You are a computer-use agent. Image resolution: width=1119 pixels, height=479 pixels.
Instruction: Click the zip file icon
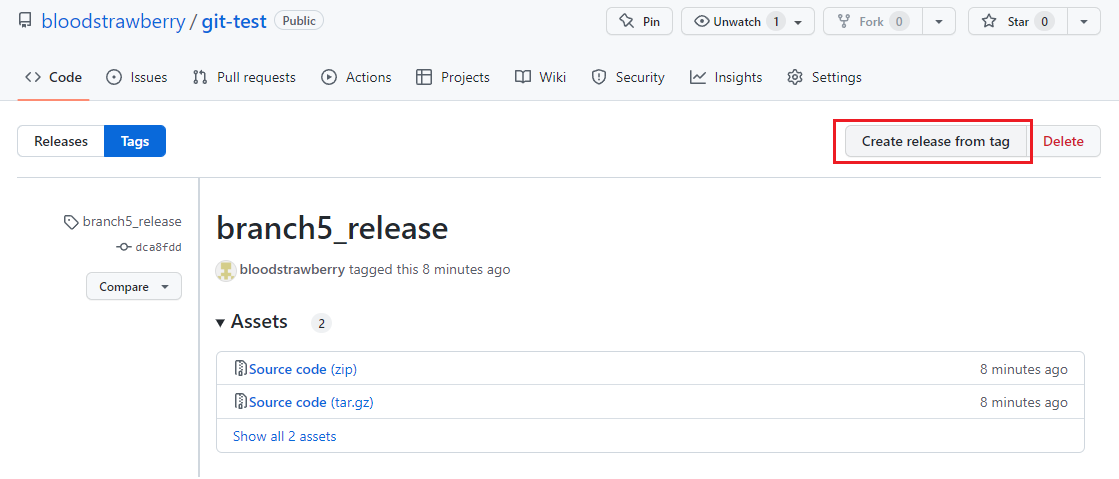[240, 368]
